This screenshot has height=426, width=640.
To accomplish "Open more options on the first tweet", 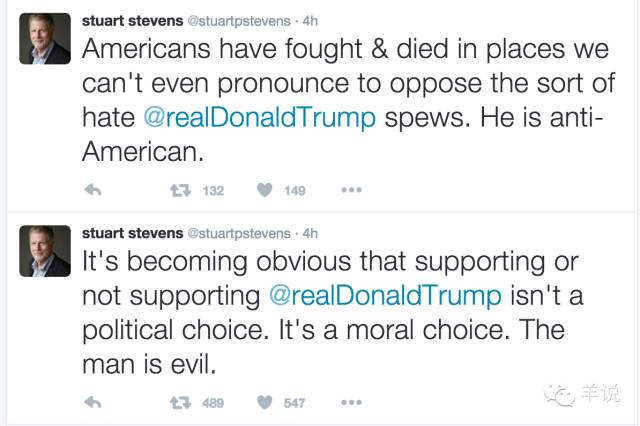I will [x=351, y=190].
